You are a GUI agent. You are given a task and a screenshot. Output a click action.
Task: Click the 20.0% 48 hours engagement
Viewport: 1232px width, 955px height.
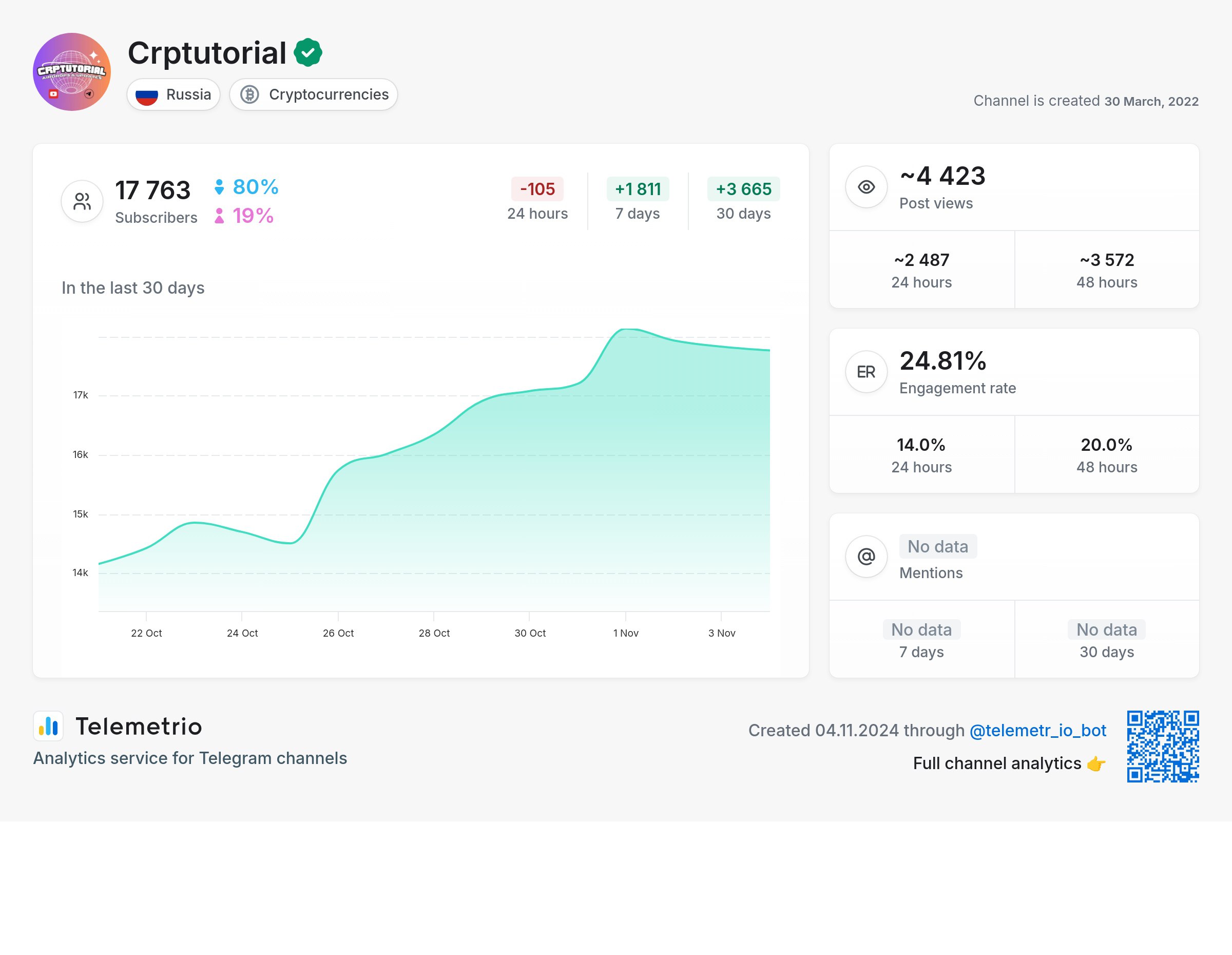(x=1107, y=445)
